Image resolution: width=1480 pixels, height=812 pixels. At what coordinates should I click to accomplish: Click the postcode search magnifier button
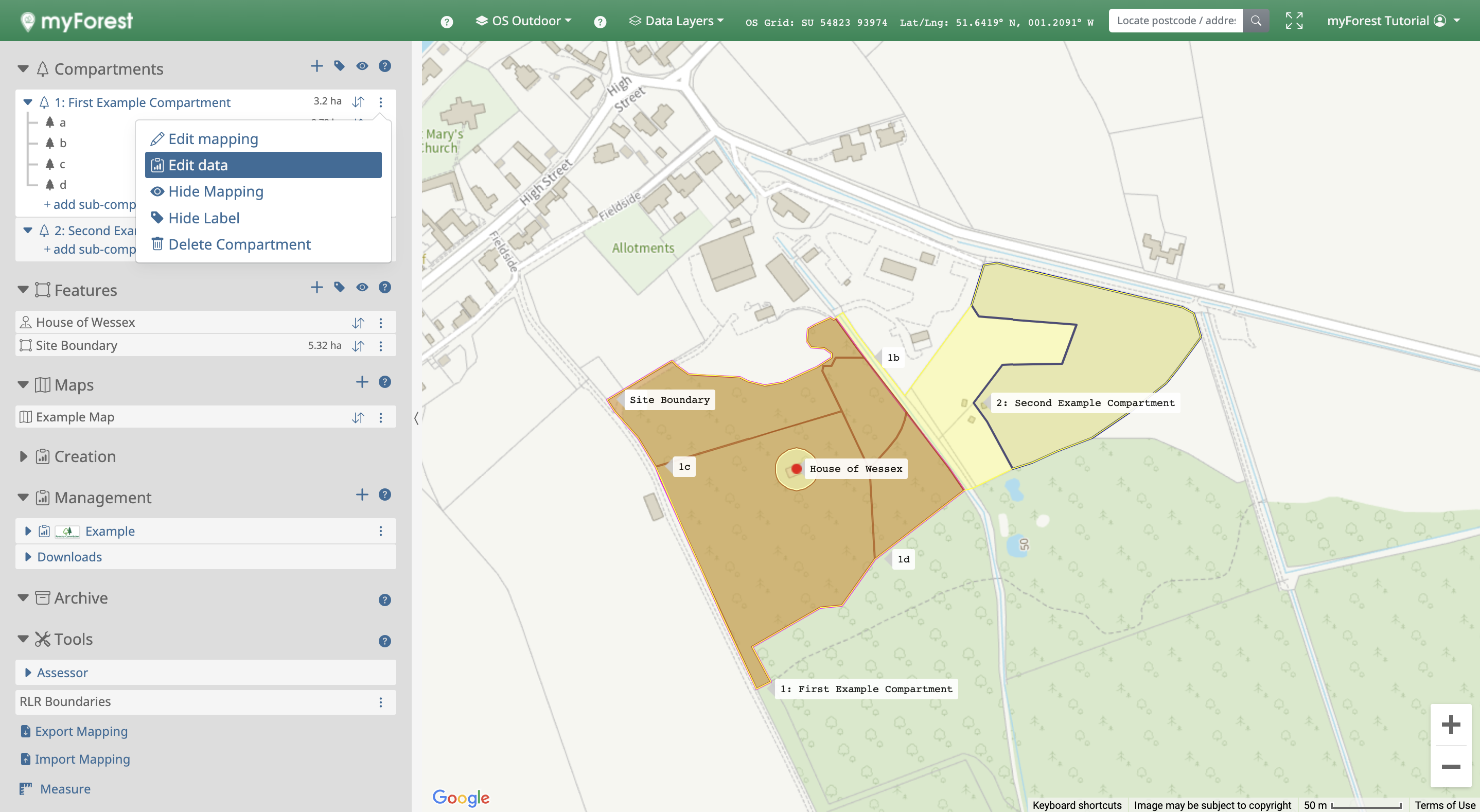tap(1255, 21)
